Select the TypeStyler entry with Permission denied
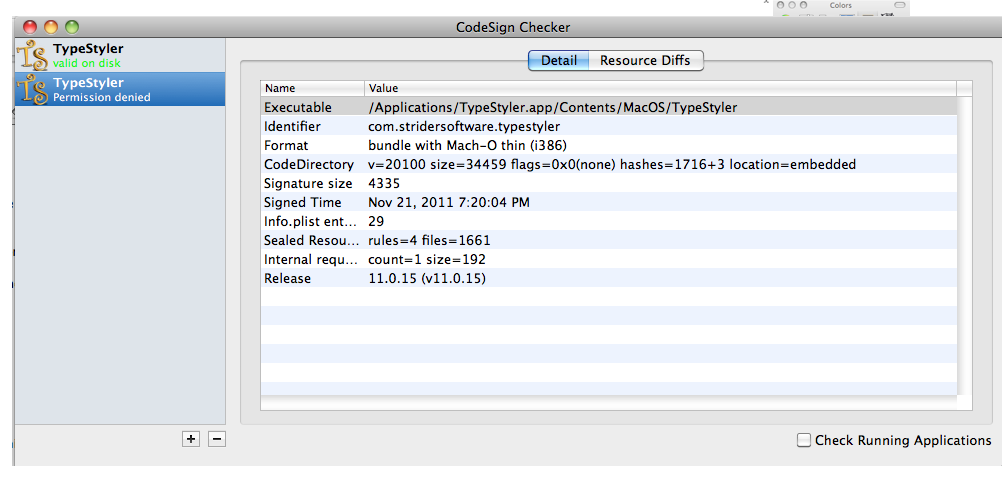1002x488 pixels. tap(120, 89)
